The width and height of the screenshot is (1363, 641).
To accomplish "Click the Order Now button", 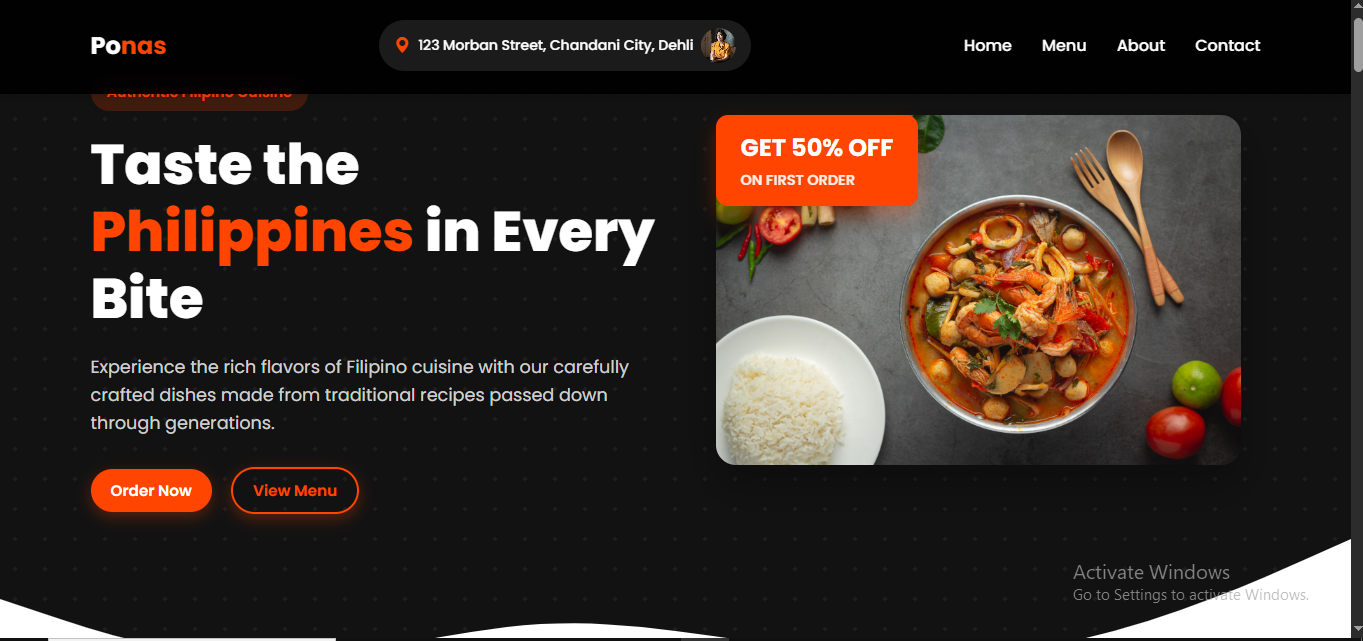I will [151, 490].
